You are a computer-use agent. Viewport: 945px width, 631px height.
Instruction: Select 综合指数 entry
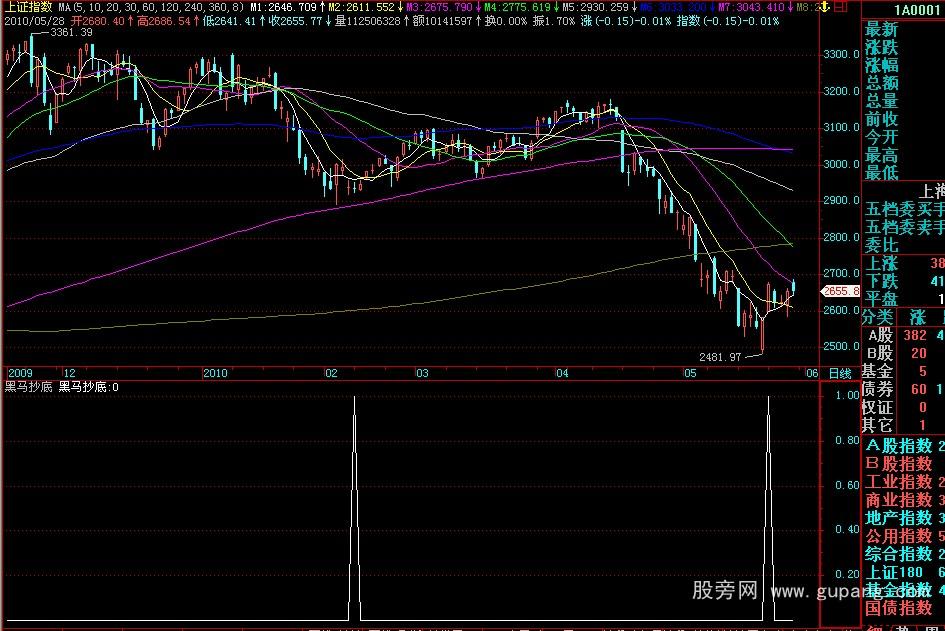point(898,554)
